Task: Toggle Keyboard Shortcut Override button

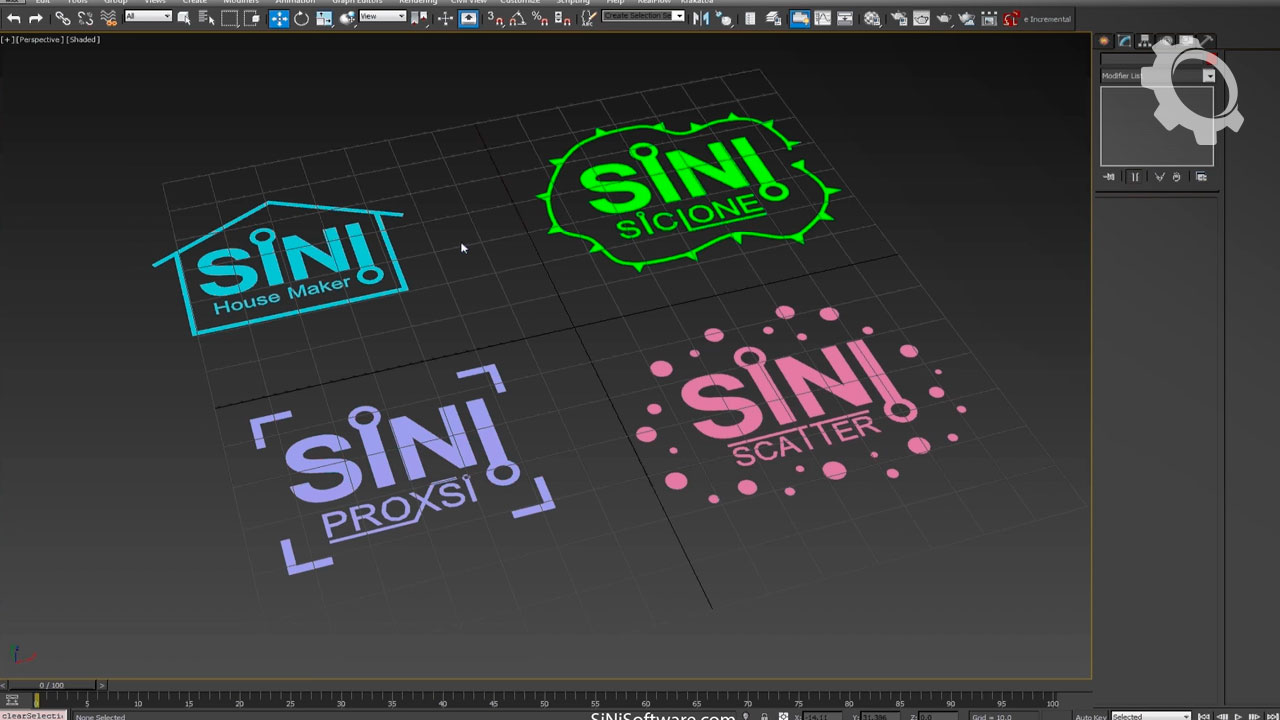Action: (x=468, y=19)
